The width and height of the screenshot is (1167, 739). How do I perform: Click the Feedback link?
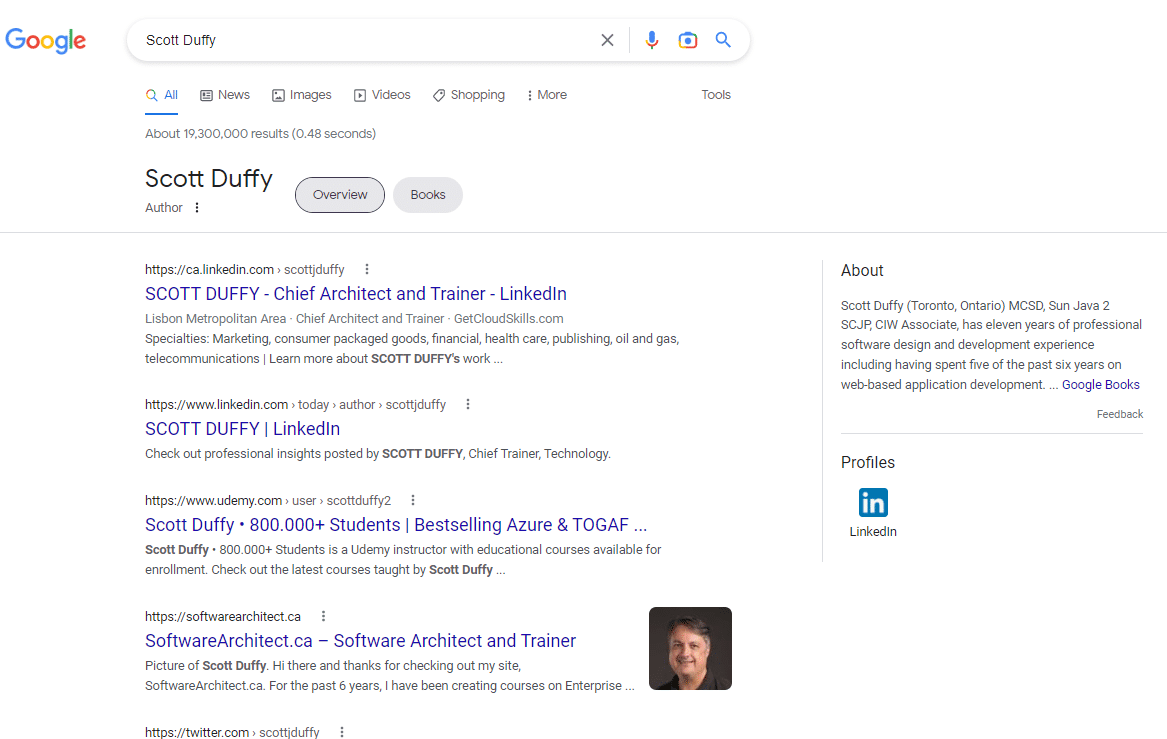pos(1119,415)
